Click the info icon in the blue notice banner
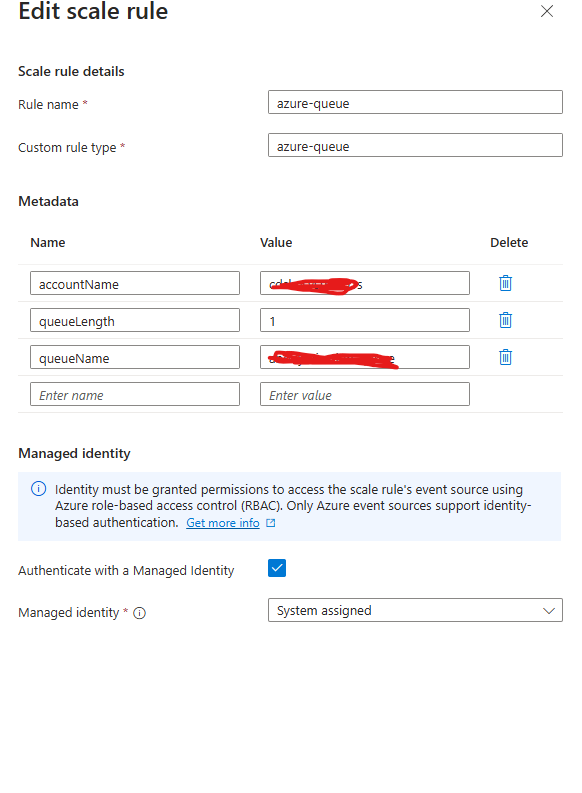This screenshot has height=793, width=582. point(38,489)
